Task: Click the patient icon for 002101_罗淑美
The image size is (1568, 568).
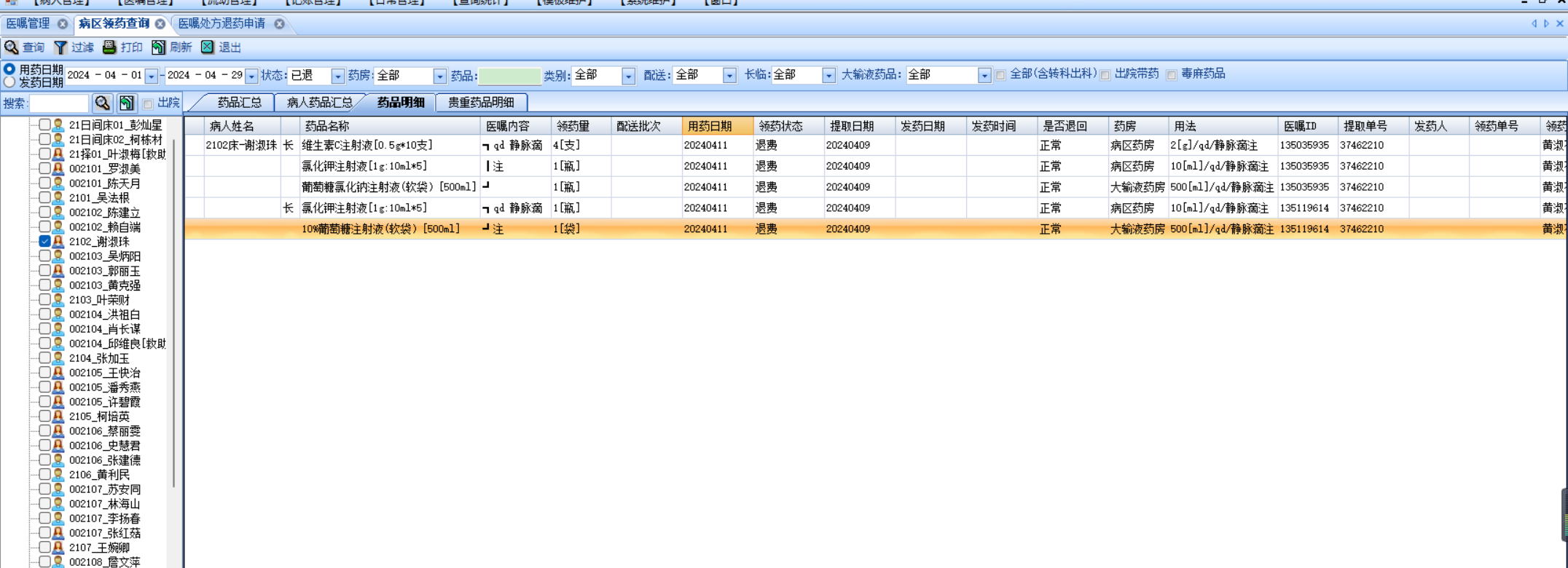Action: 58,169
